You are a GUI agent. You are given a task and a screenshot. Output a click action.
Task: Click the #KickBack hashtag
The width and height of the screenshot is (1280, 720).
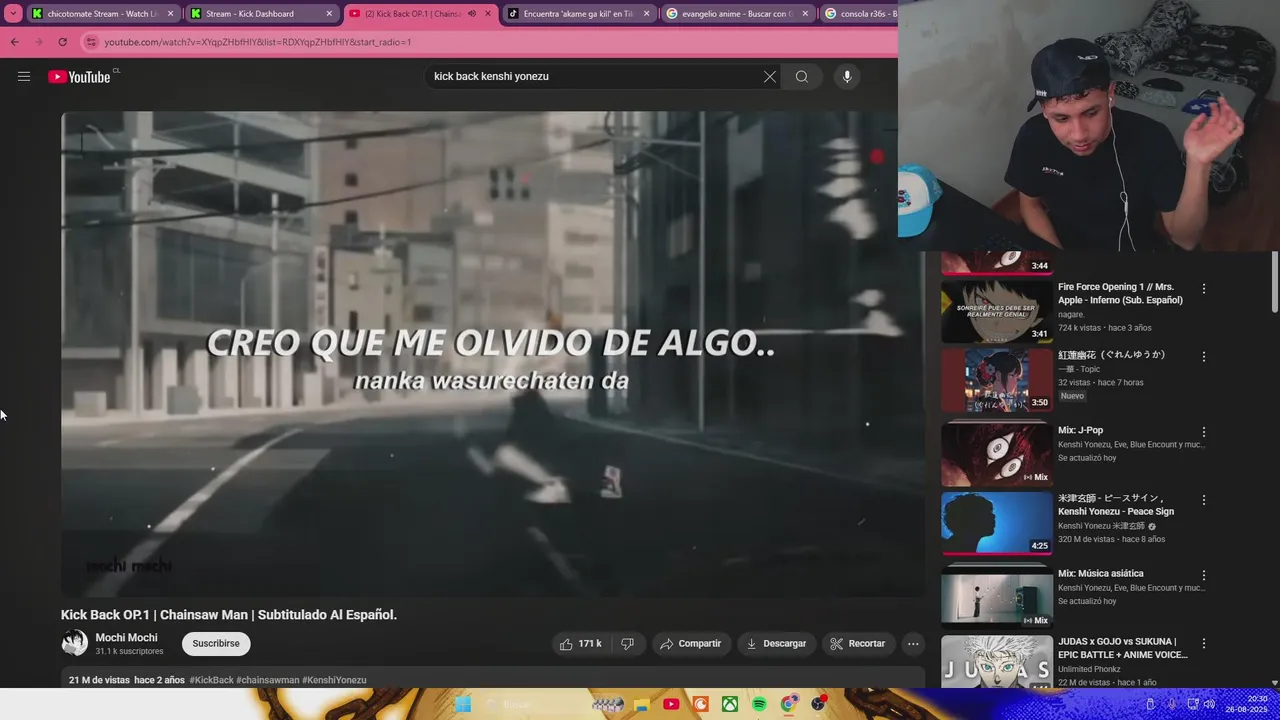(x=211, y=680)
